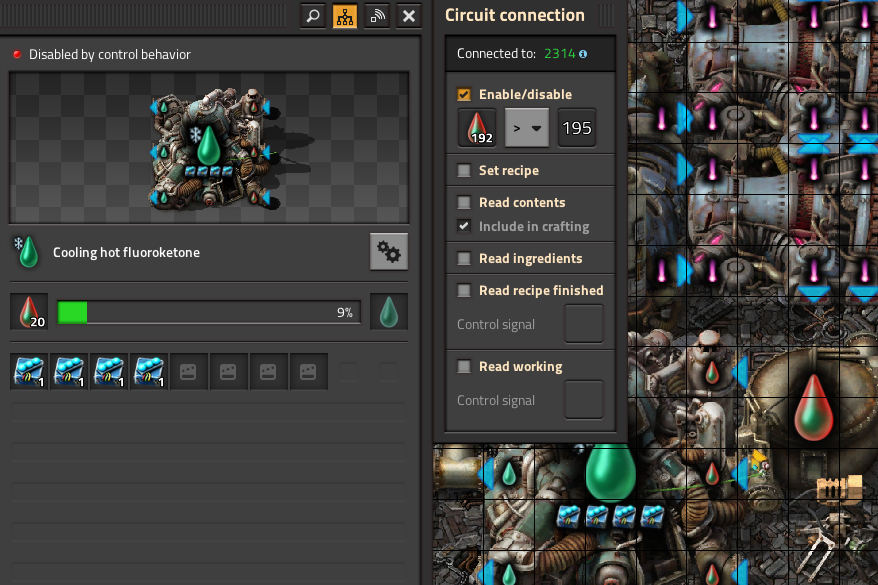Click the constant value 195 field

577,128
